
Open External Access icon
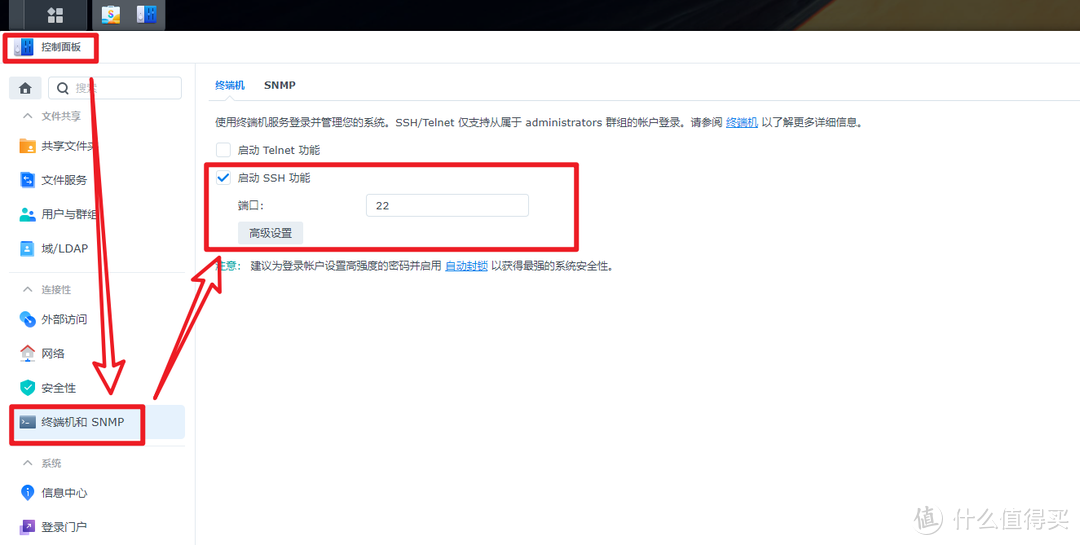(28, 320)
